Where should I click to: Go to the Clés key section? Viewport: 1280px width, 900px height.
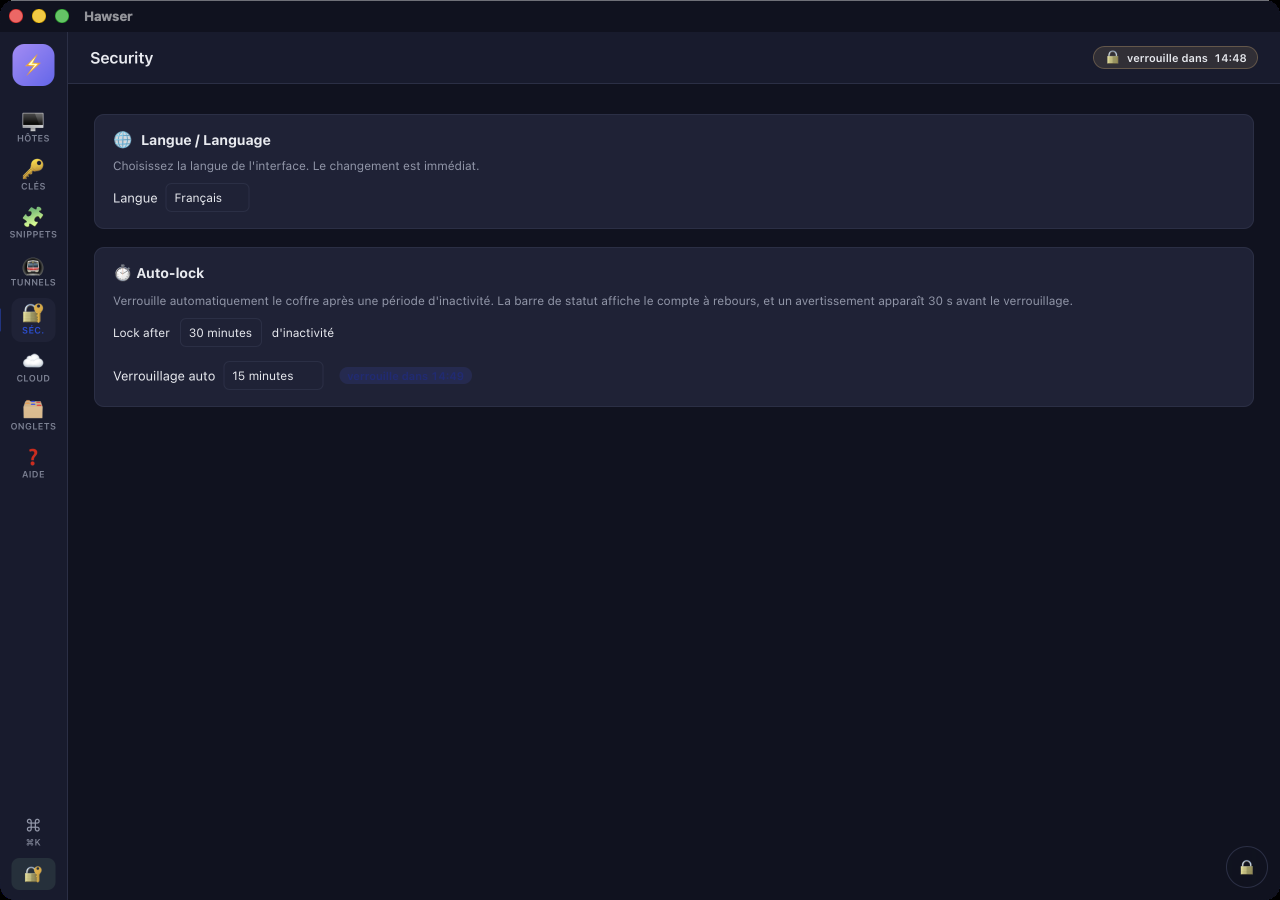click(33, 175)
